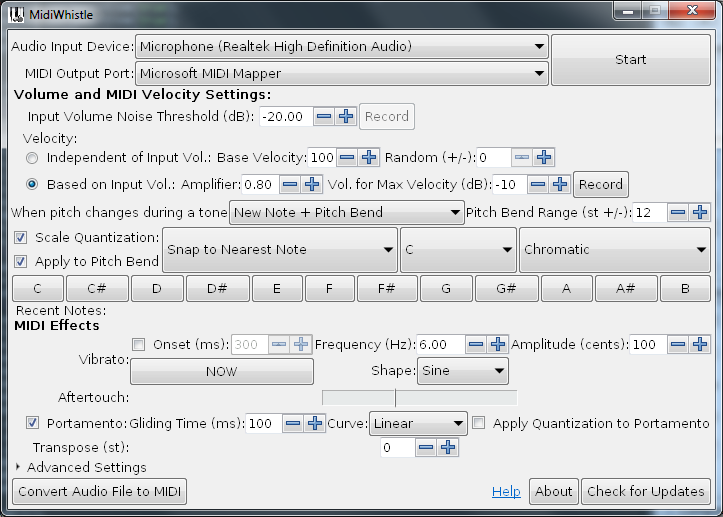Image resolution: width=723 pixels, height=517 pixels.
Task: Raise Transpose value with plus icon
Action: coord(449,448)
